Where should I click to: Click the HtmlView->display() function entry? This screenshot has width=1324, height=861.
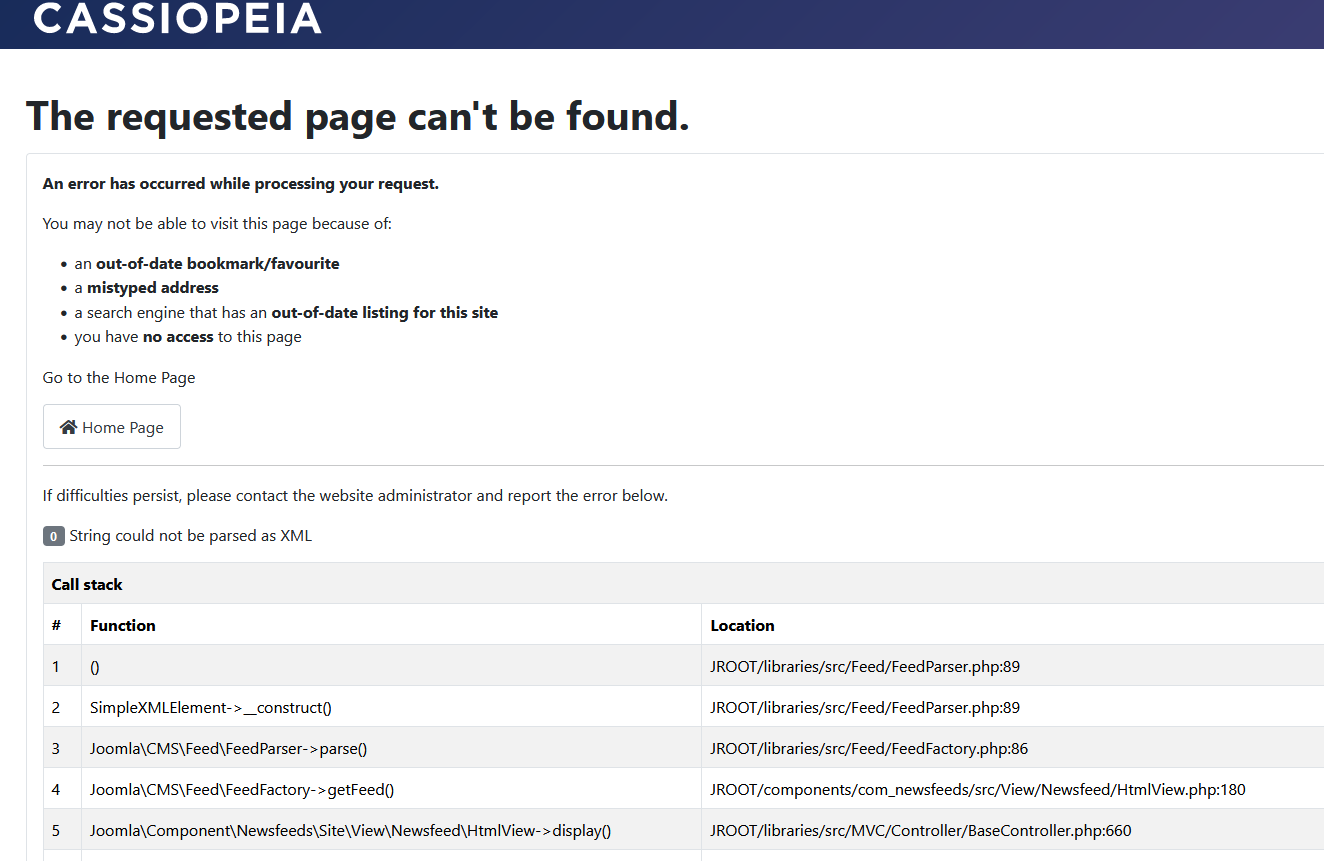(x=350, y=830)
